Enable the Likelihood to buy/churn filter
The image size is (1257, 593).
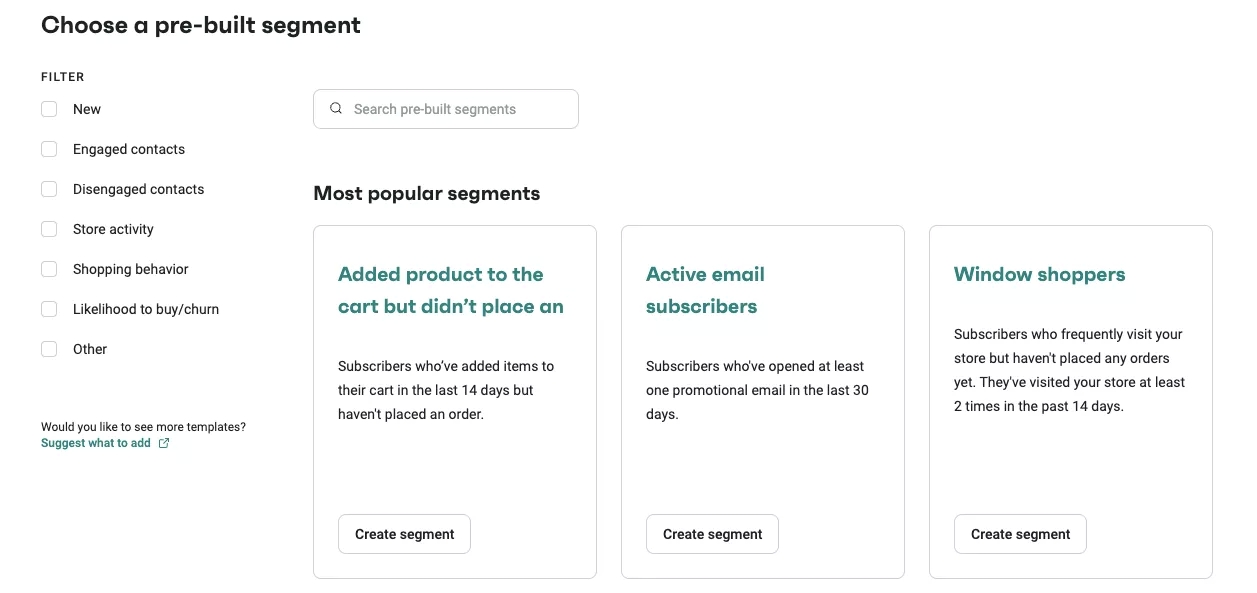[x=49, y=309]
